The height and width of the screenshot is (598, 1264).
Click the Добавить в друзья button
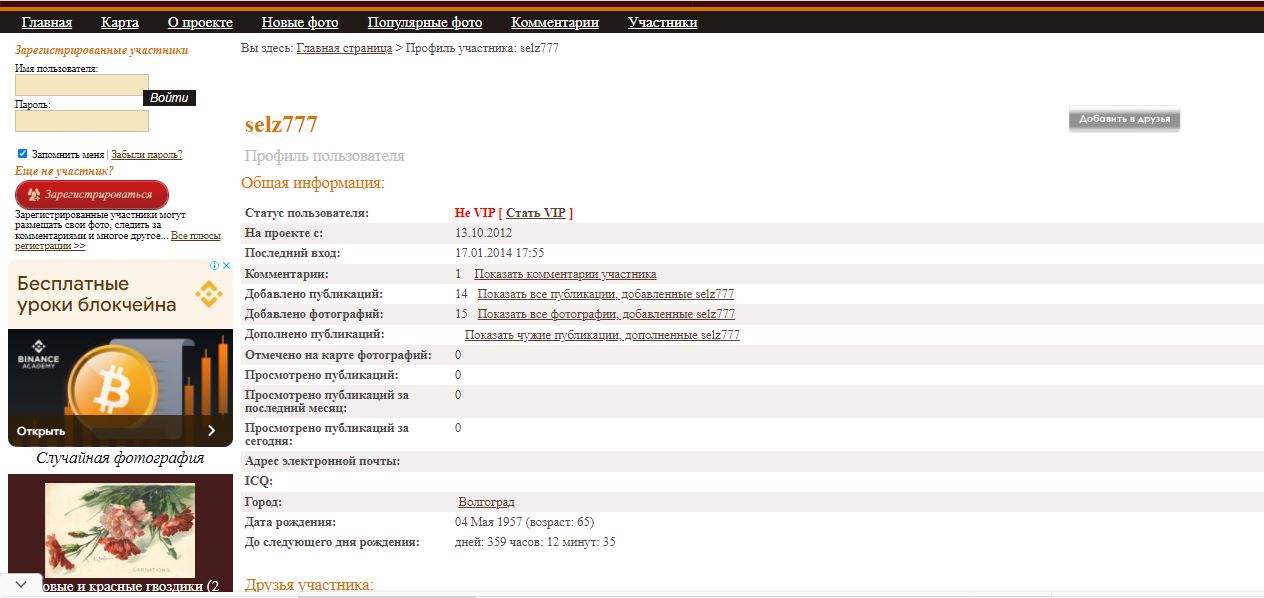pos(1124,119)
